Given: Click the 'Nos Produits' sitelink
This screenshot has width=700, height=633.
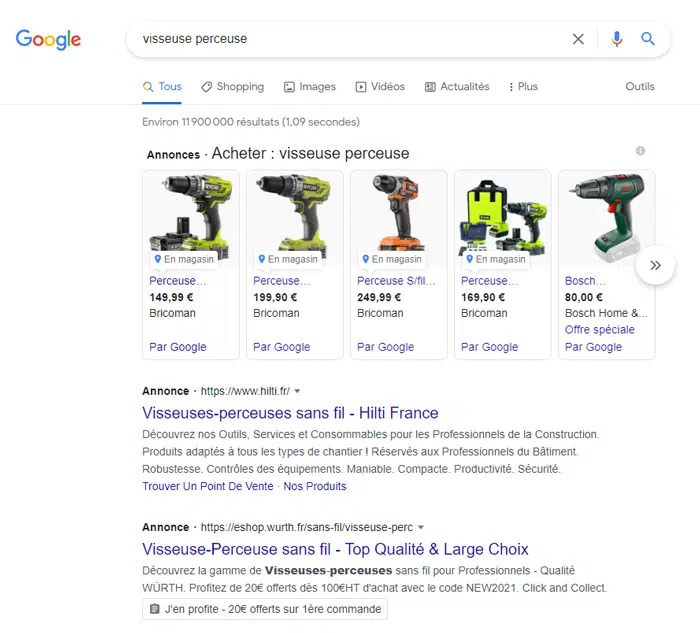Looking at the screenshot, I should 315,486.
